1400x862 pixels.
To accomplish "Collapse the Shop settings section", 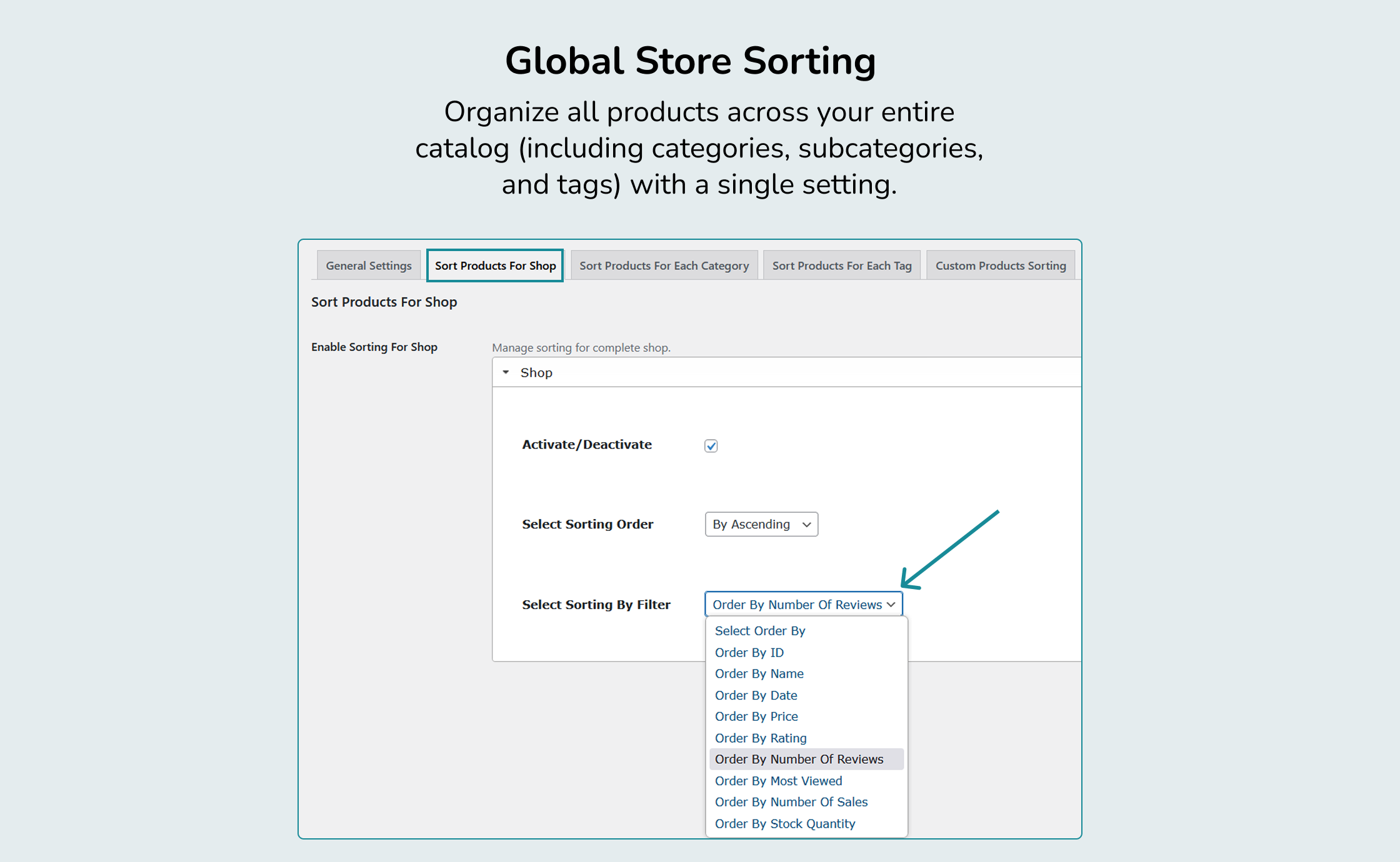I will pyautogui.click(x=506, y=372).
